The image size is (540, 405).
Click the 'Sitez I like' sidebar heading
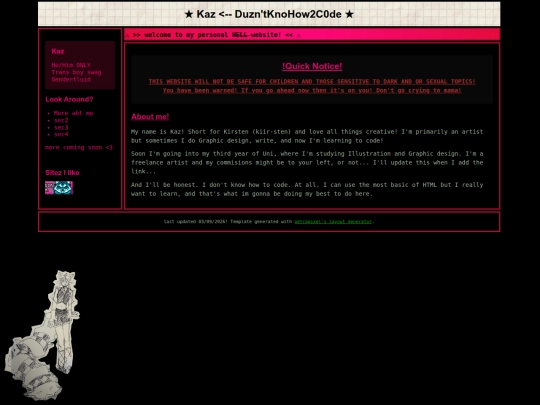tap(62, 173)
